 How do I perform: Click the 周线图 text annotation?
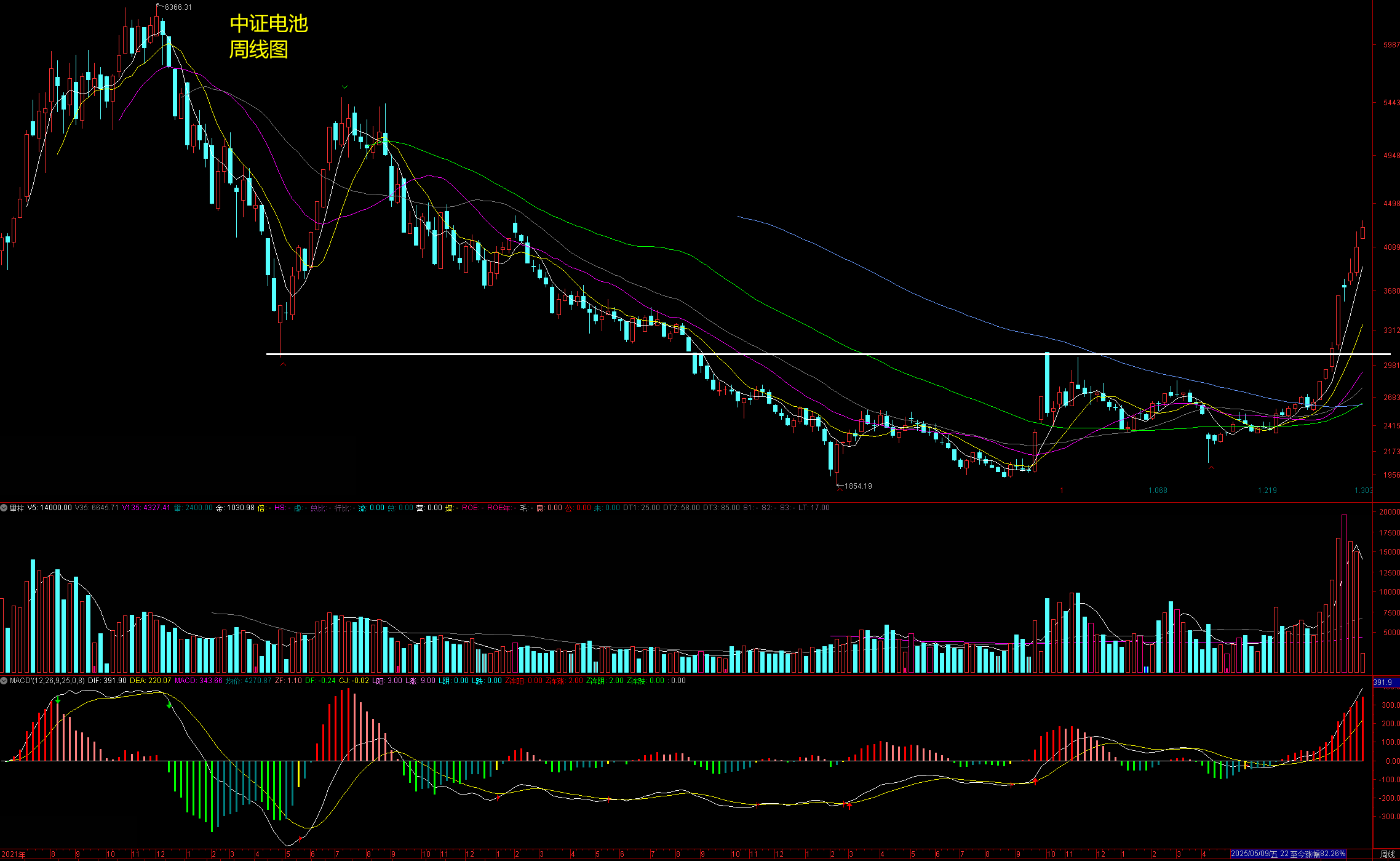point(258,49)
